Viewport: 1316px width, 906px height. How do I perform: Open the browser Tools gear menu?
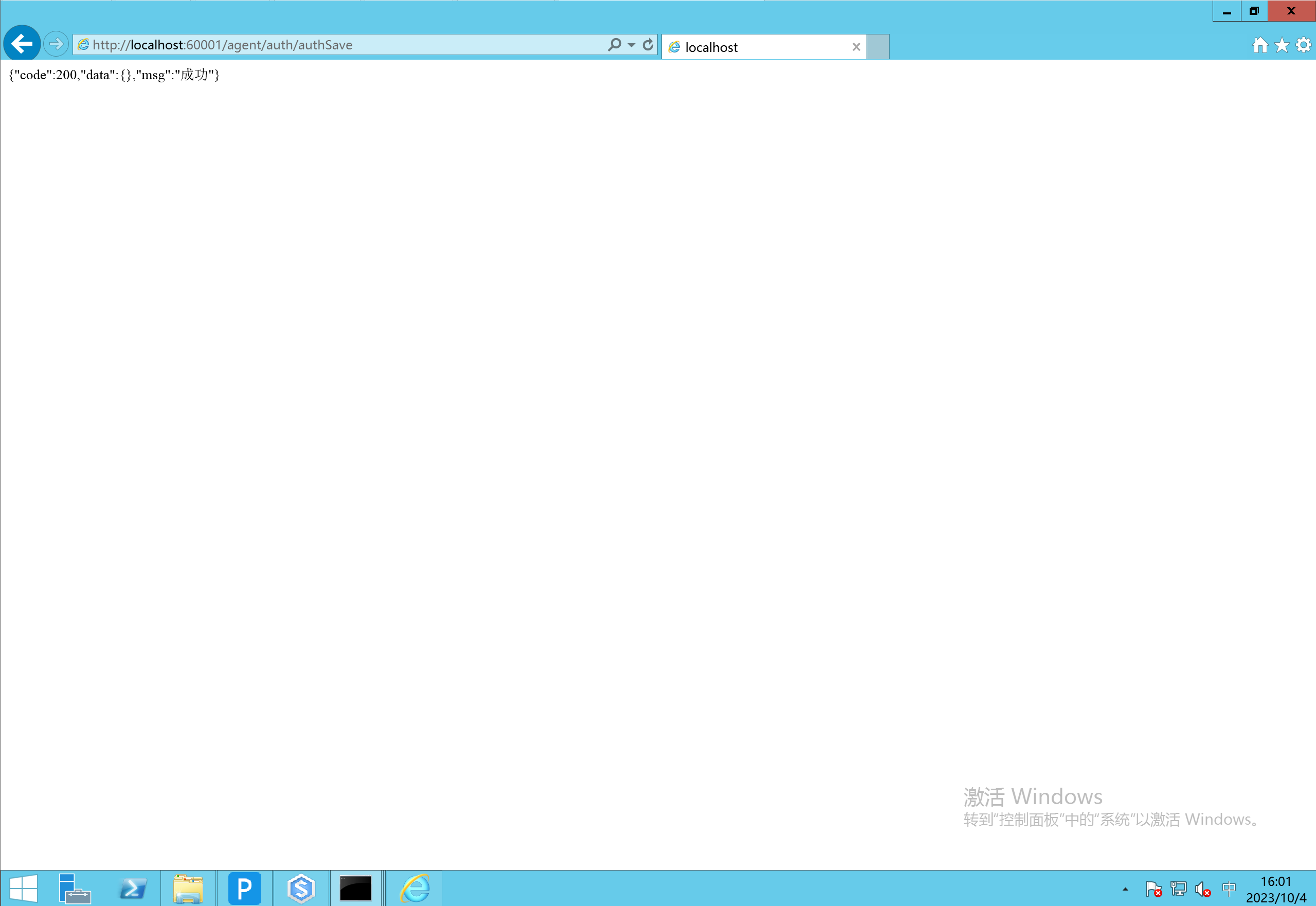click(x=1304, y=45)
